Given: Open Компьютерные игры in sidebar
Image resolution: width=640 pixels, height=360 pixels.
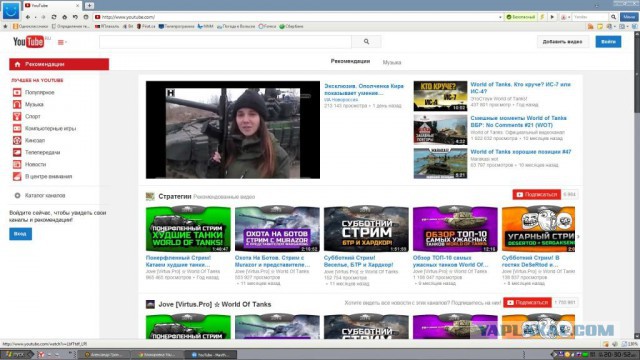Looking at the screenshot, I should tap(50, 128).
